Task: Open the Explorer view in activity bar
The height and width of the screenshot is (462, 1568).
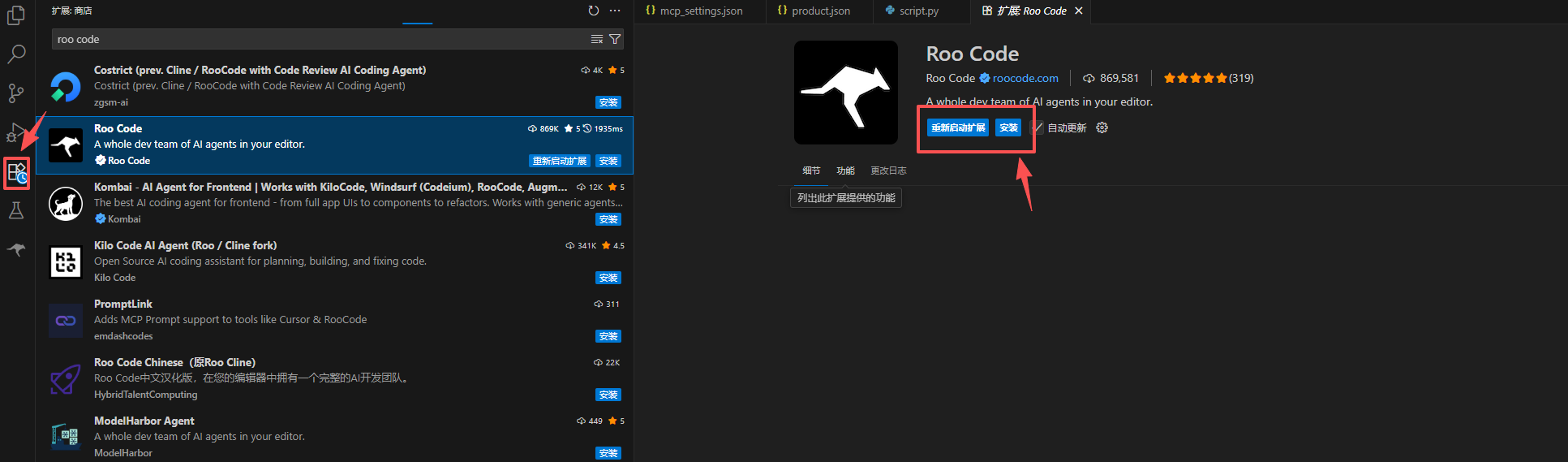Action: tap(16, 15)
